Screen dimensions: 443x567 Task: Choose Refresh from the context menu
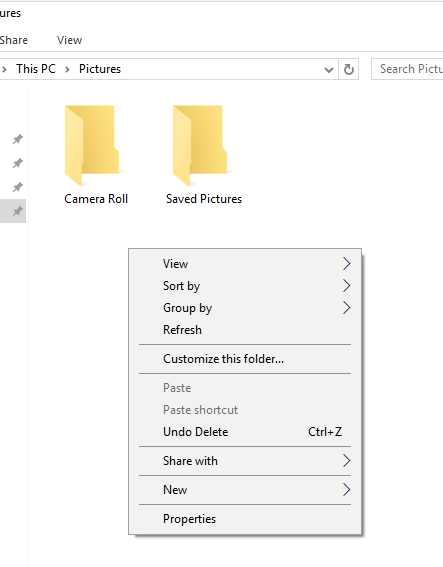pyautogui.click(x=245, y=330)
